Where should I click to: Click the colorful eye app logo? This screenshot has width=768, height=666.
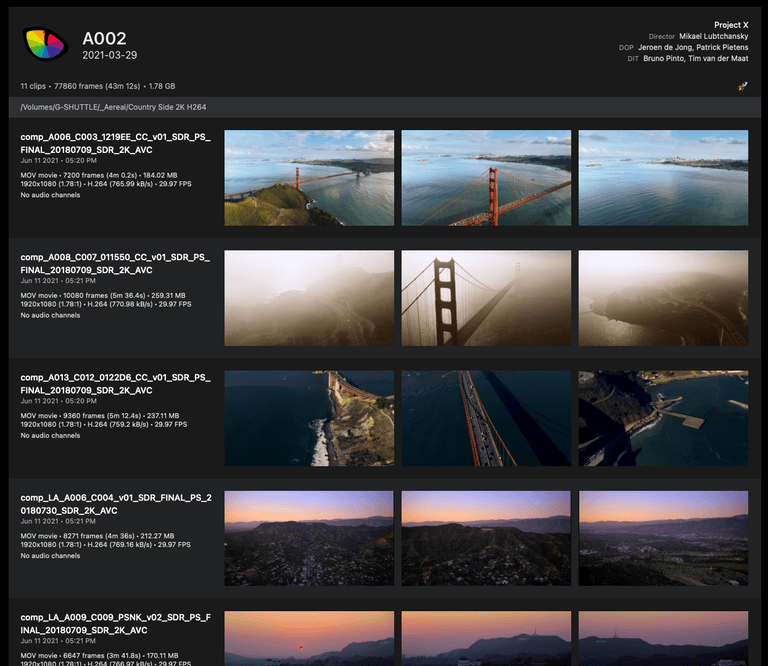coord(45,44)
